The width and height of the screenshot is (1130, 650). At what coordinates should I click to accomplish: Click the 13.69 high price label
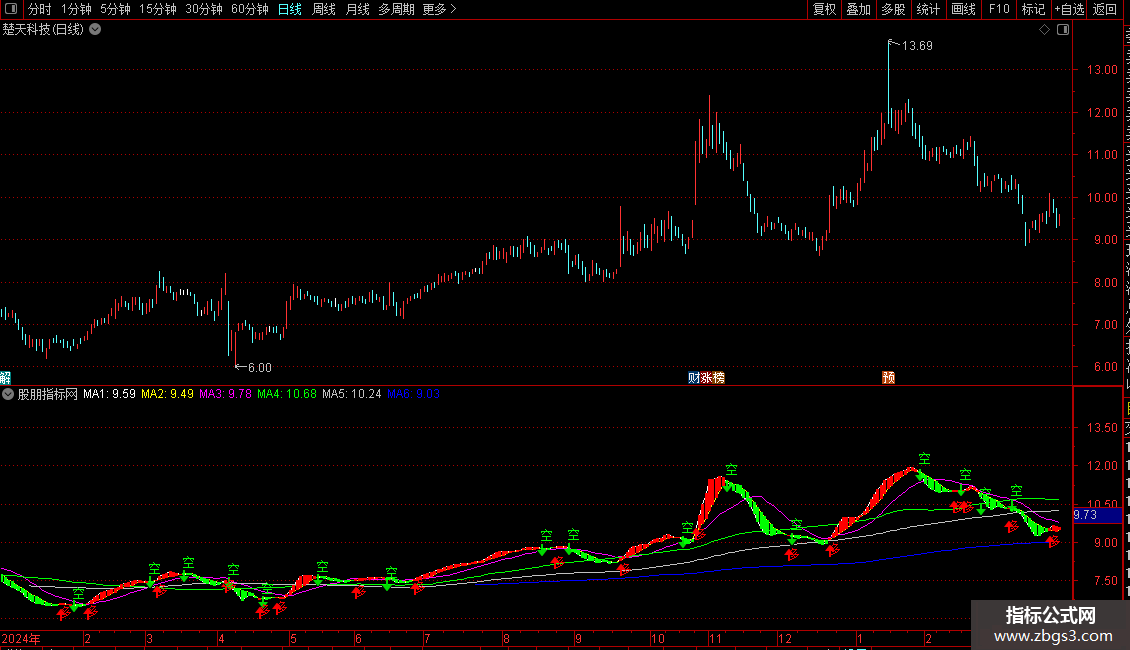click(917, 46)
